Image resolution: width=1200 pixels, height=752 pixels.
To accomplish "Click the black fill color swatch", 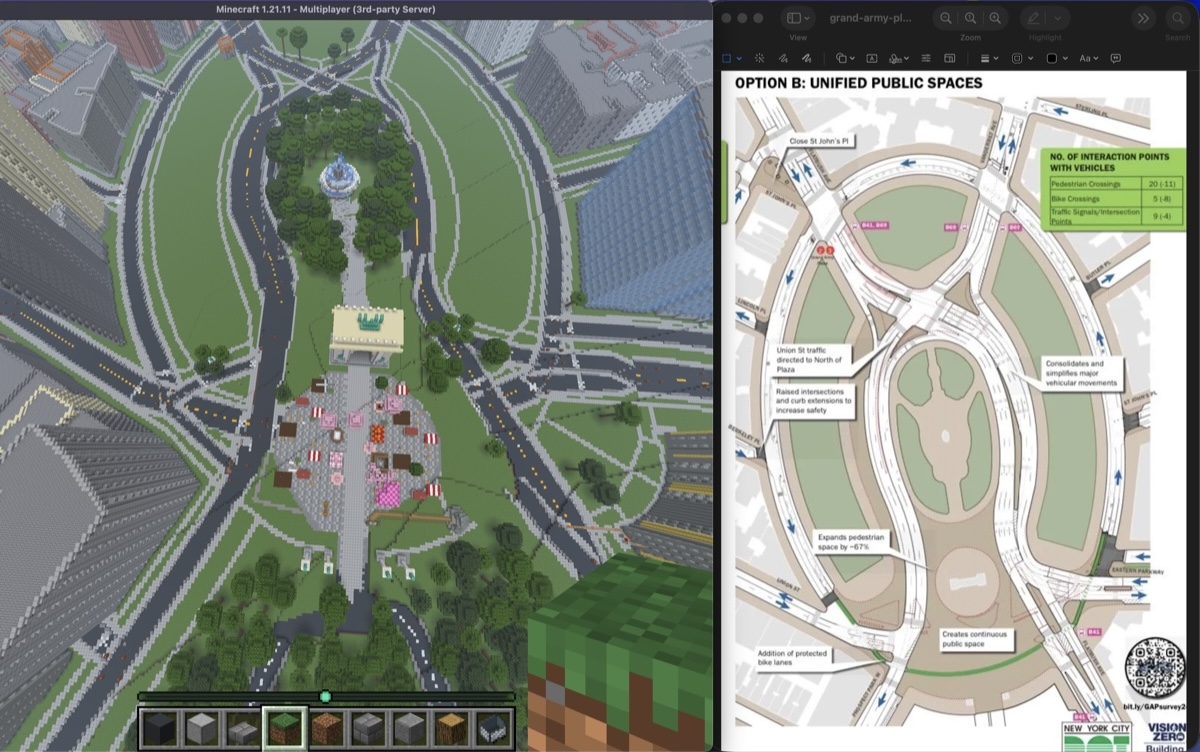I will pyautogui.click(x=1053, y=58).
